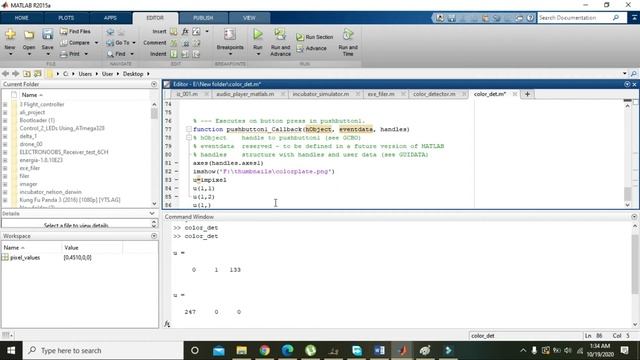Click the Breakpoints icon
This screenshot has height=360, width=640.
[230, 35]
